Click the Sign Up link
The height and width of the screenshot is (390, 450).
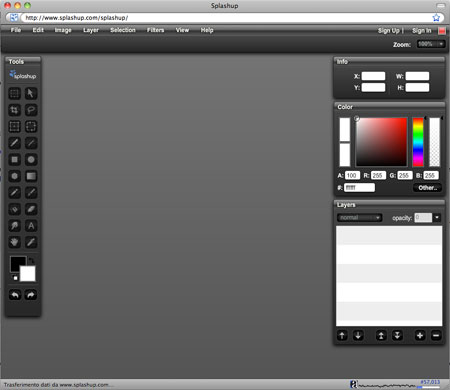(388, 31)
